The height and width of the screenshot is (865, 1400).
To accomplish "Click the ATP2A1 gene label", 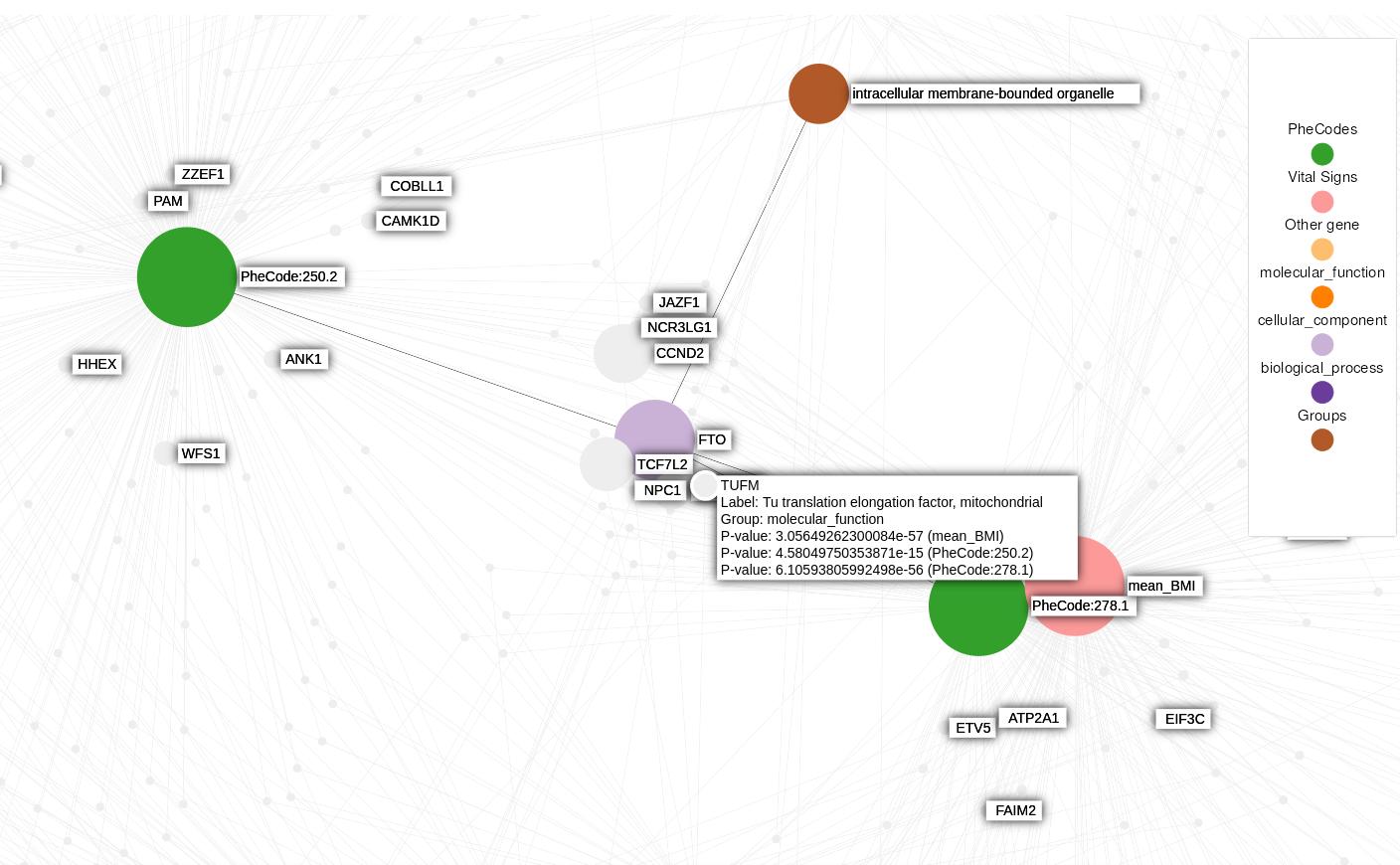I will point(1033,718).
